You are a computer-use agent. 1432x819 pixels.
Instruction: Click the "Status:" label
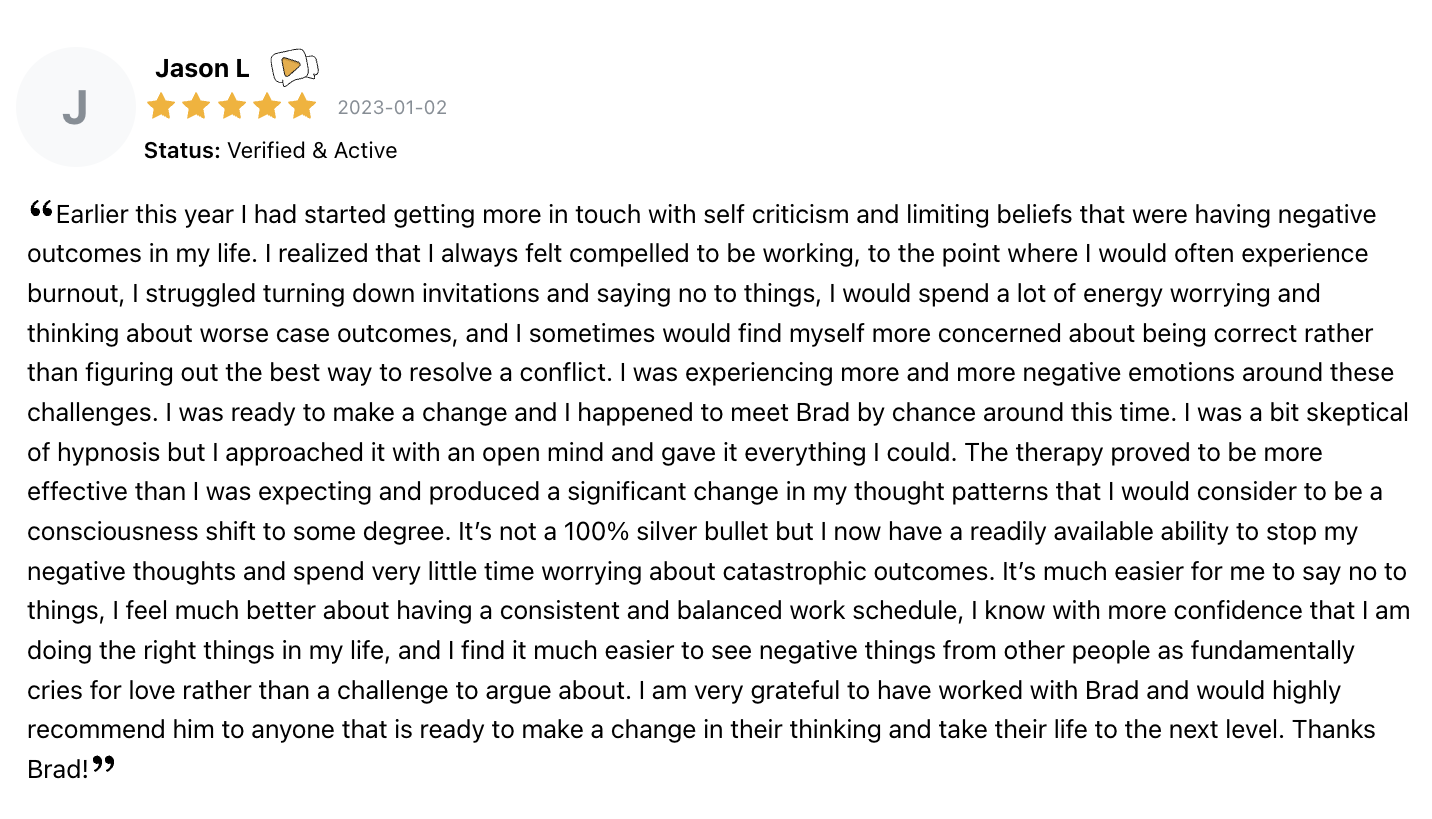pyautogui.click(x=182, y=150)
